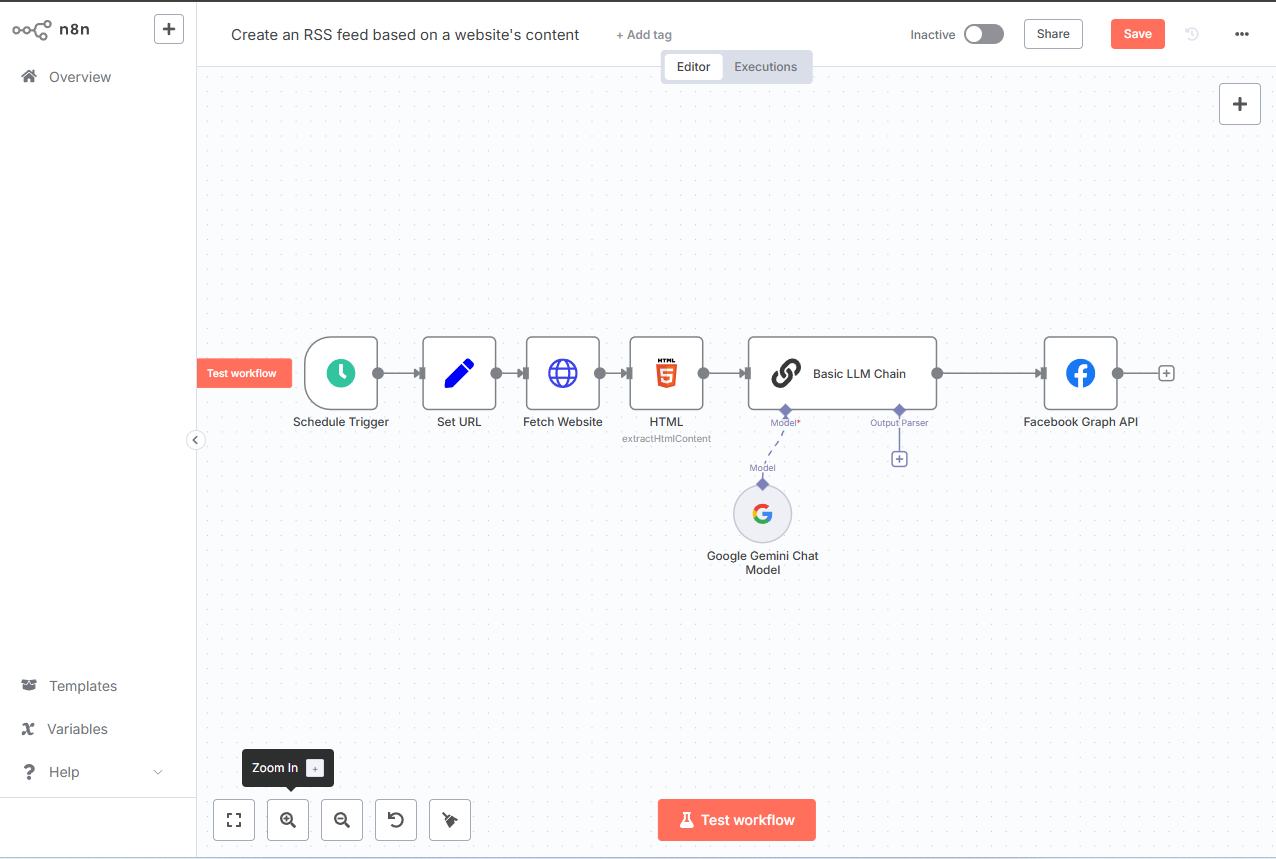The height and width of the screenshot is (859, 1276).
Task: Add an Output Parser via the plus connector
Action: pyautogui.click(x=899, y=459)
